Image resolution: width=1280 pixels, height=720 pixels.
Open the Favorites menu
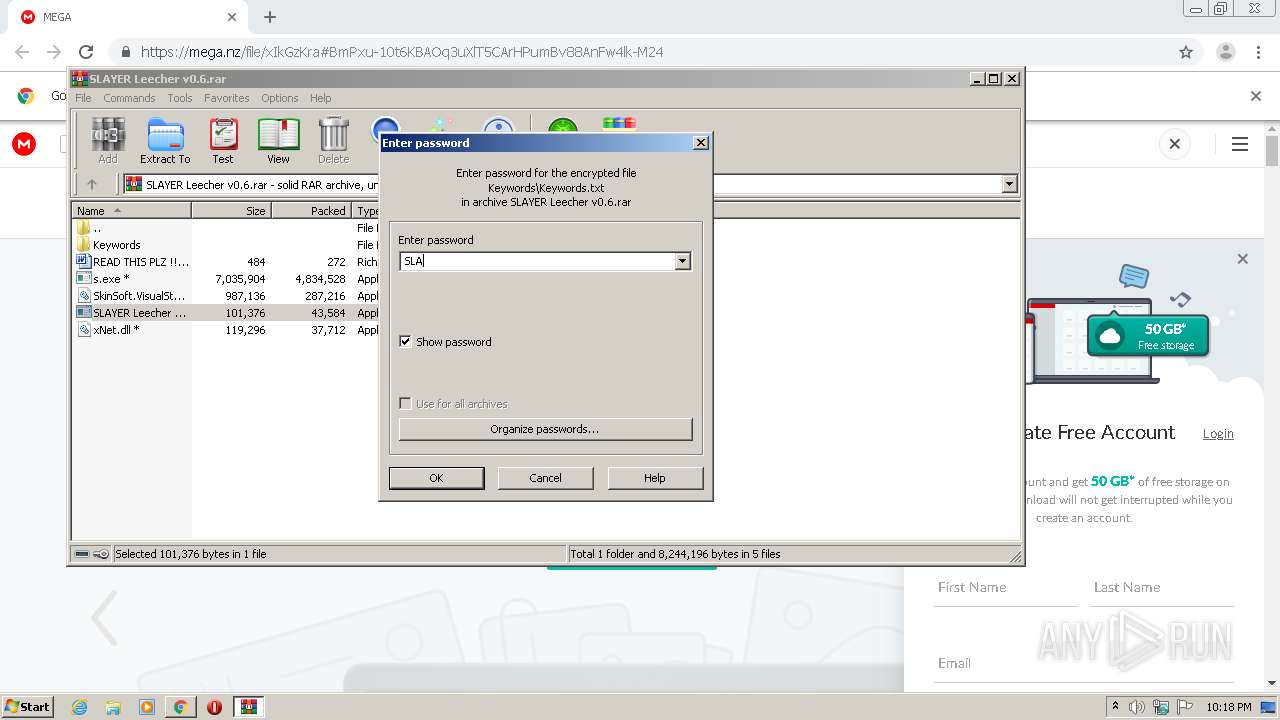coord(227,98)
